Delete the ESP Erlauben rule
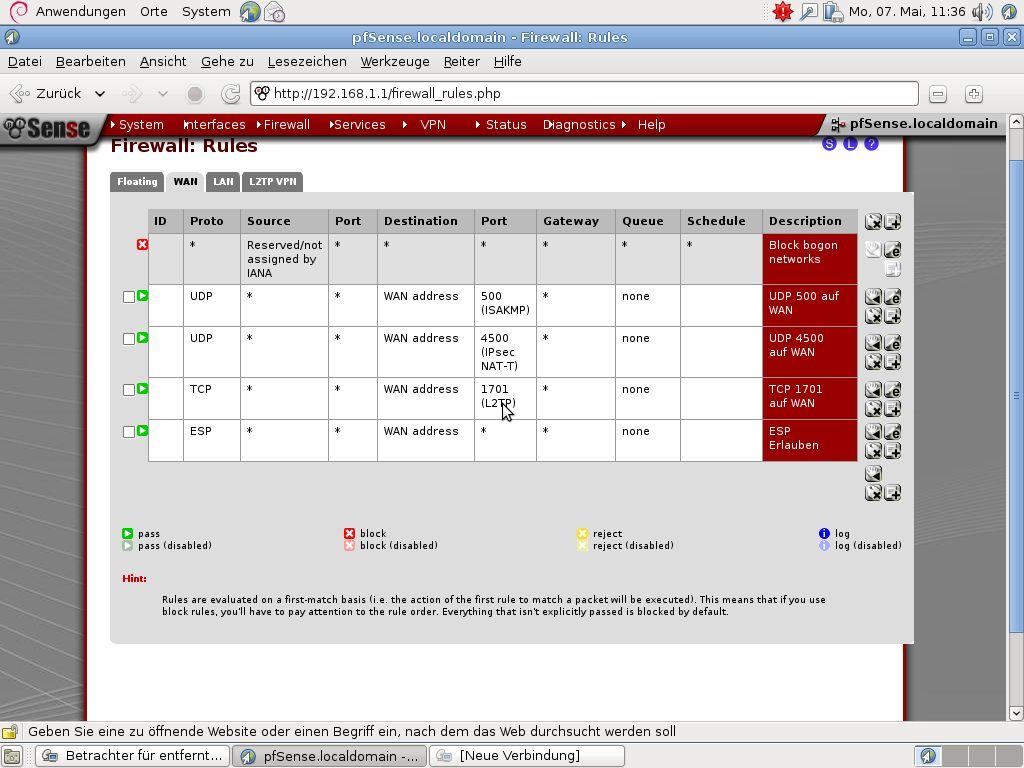Screen dimensions: 1024x768 [873, 451]
